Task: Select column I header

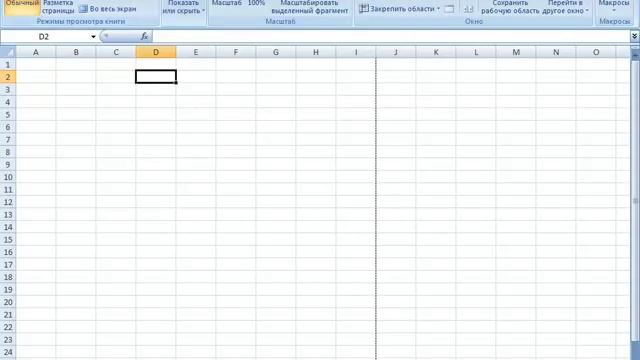Action: [x=356, y=52]
